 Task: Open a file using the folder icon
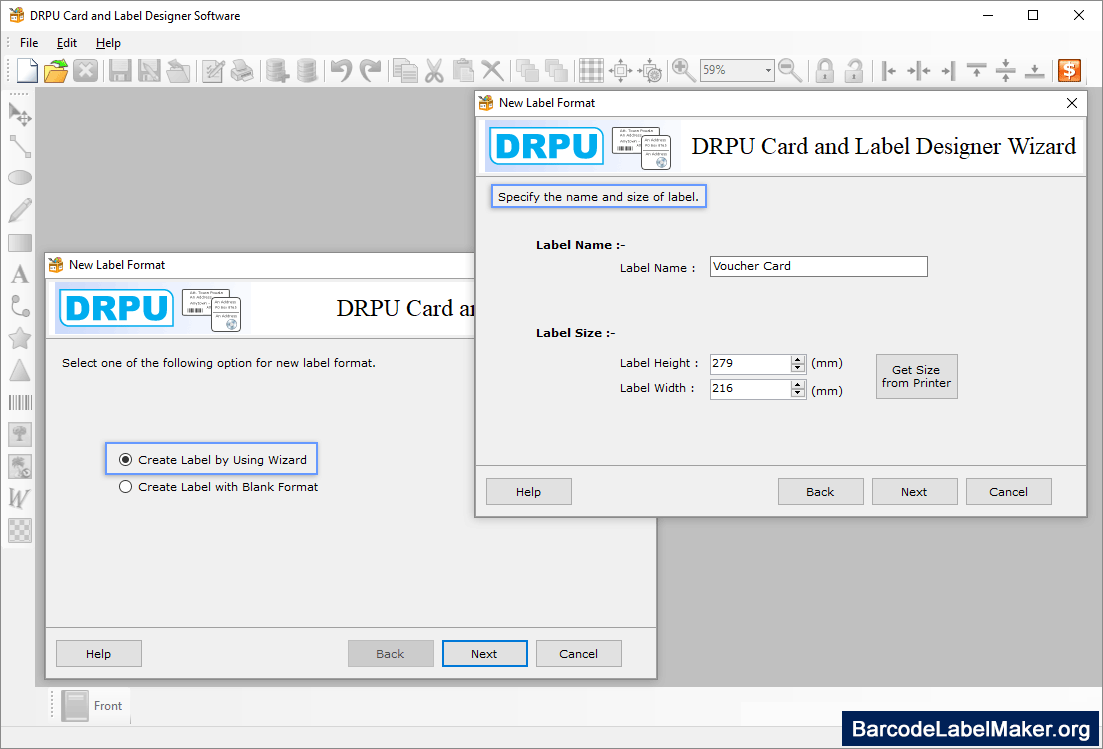coord(56,70)
